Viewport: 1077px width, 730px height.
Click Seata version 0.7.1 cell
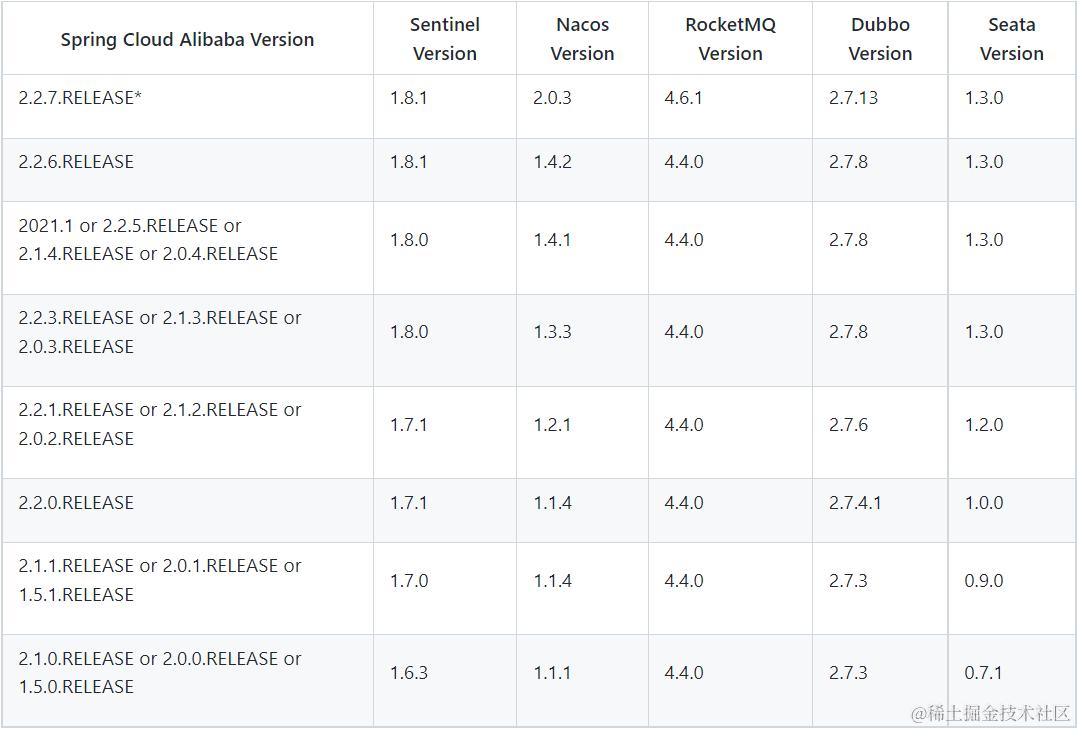tap(983, 673)
